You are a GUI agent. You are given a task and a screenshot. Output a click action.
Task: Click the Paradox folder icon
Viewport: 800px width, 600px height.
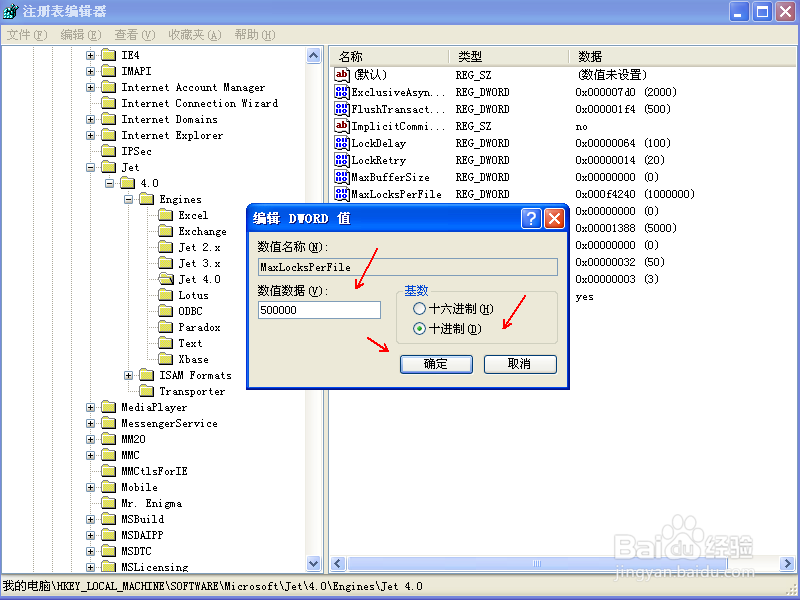[x=165, y=327]
